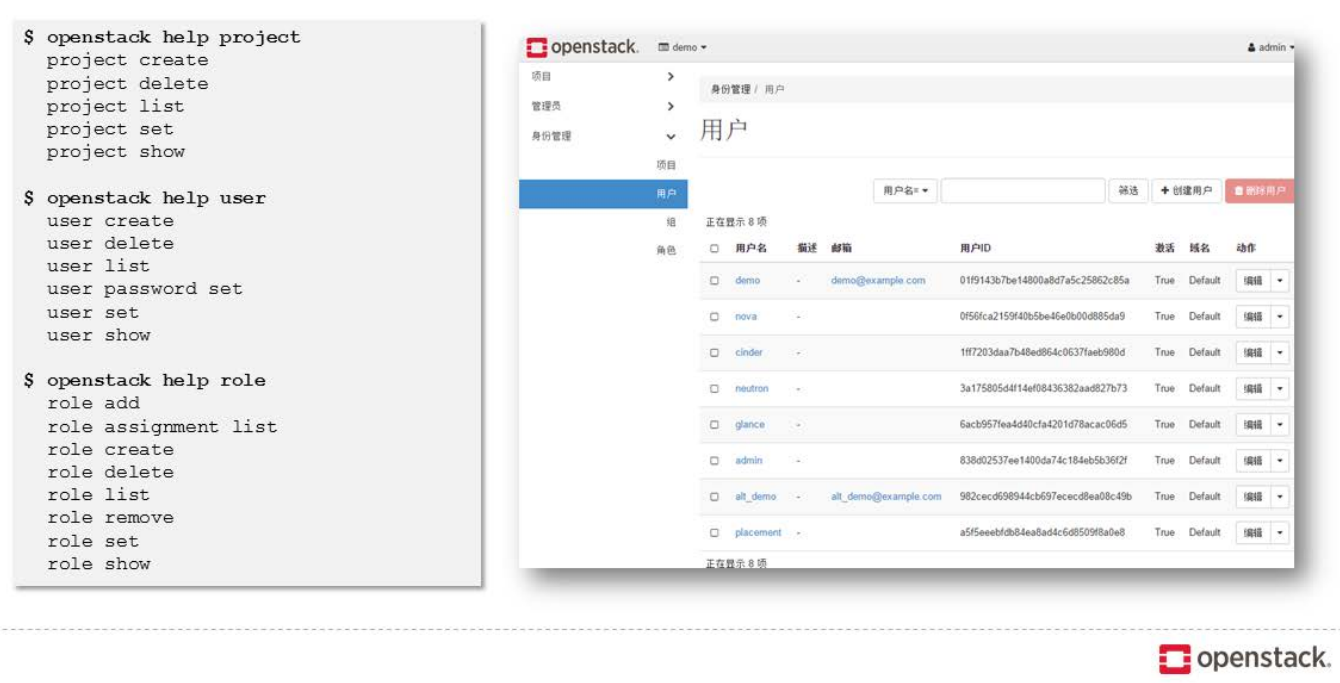
Task: Click 'role assignment list' line in terminal text
Action: [162, 427]
